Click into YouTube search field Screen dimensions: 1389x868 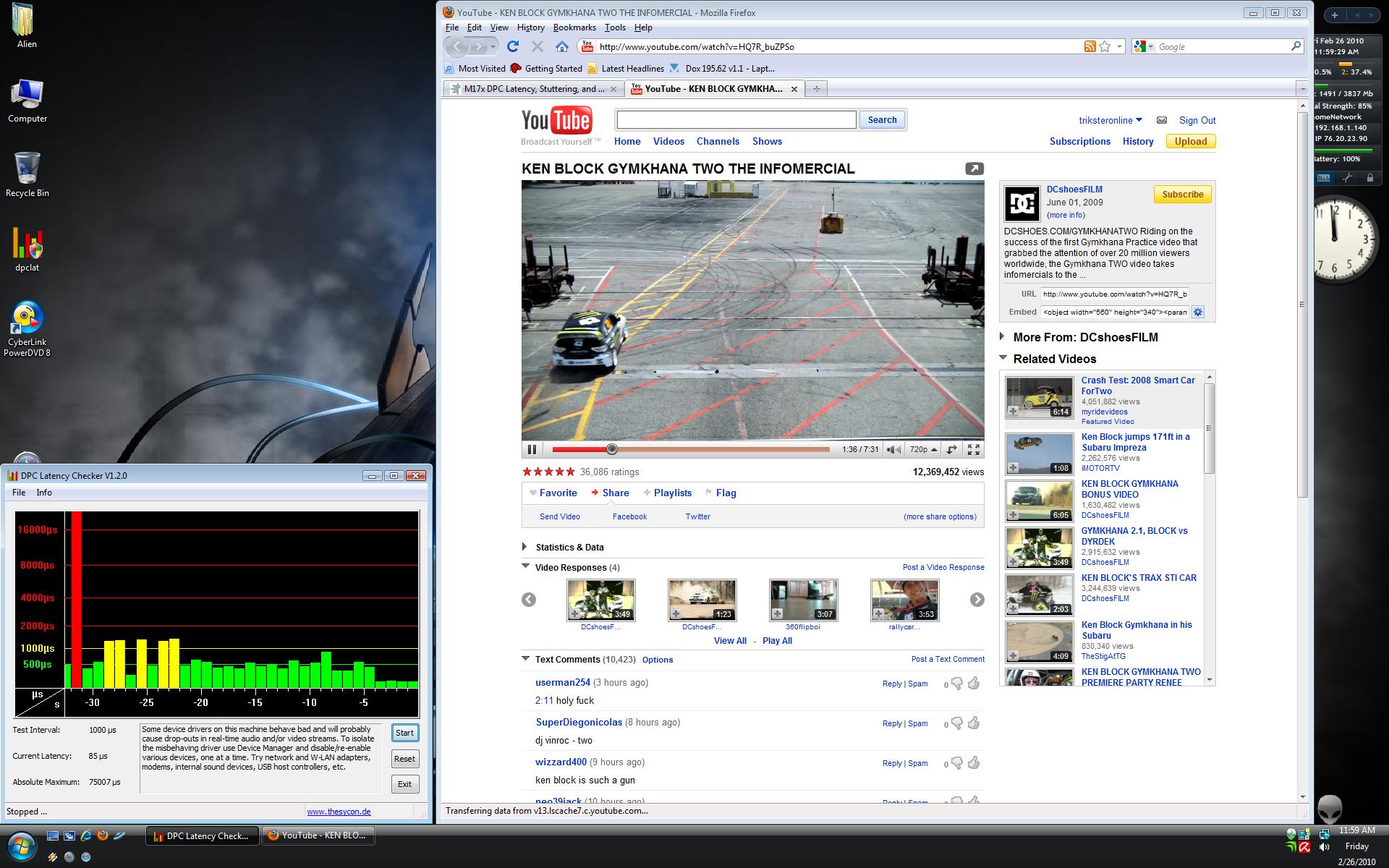(x=736, y=120)
